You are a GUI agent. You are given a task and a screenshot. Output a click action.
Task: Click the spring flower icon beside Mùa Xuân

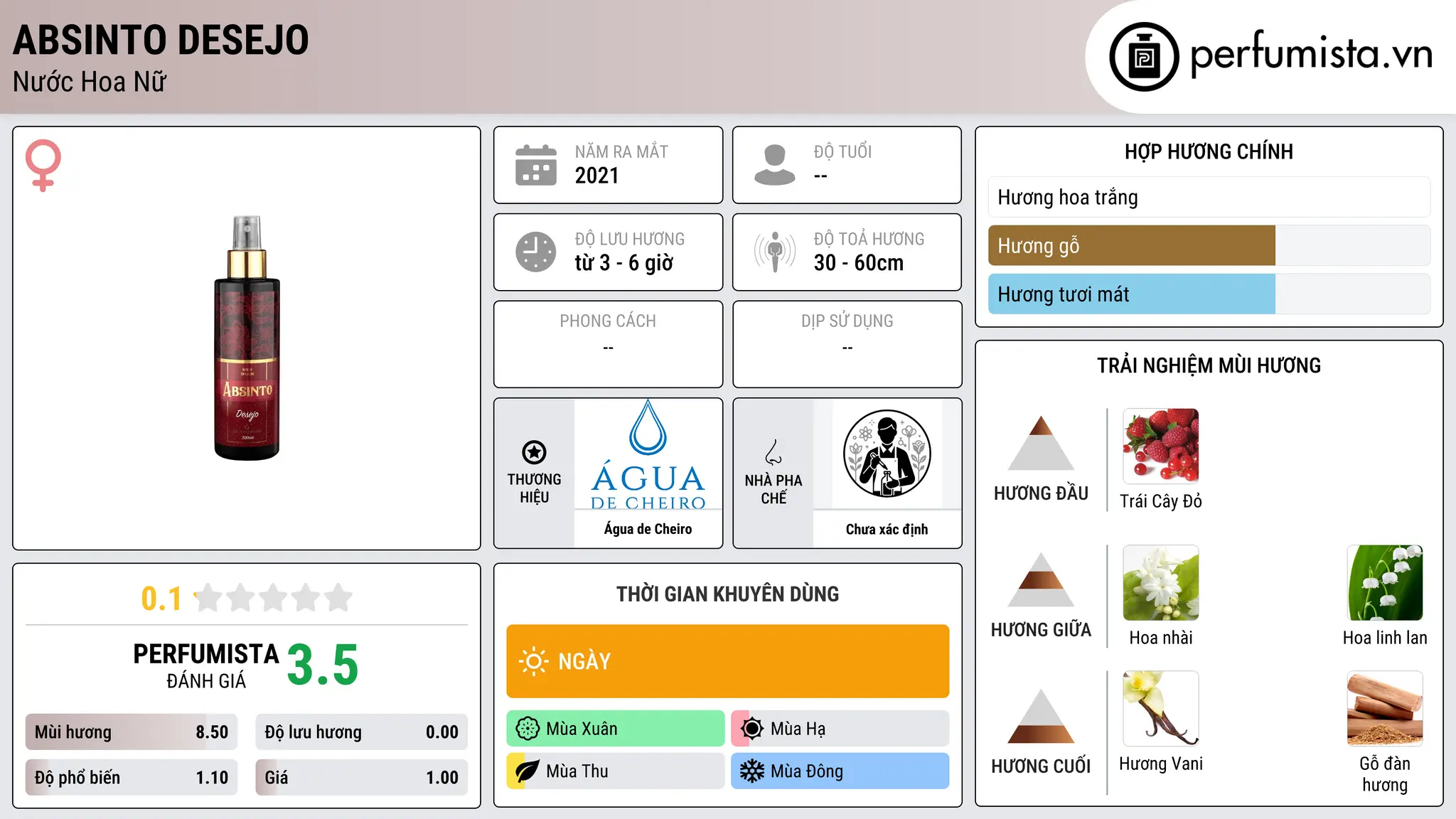point(528,729)
